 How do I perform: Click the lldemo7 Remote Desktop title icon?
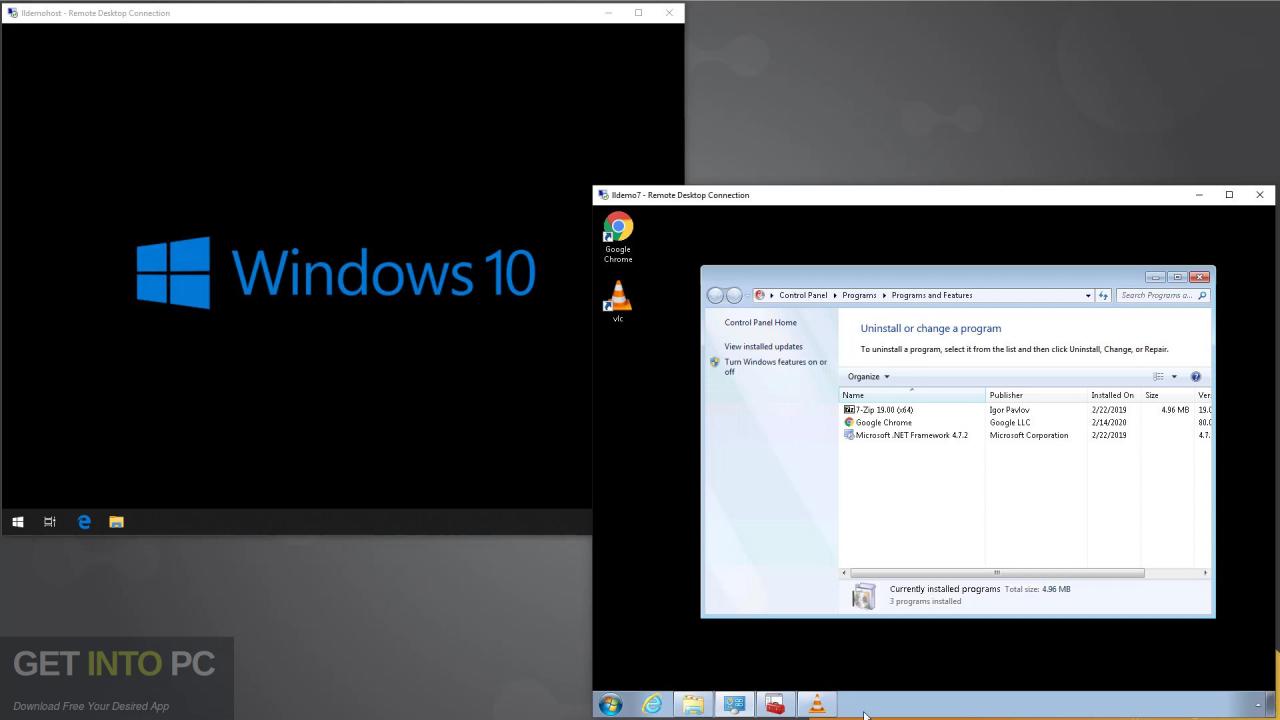pos(603,195)
